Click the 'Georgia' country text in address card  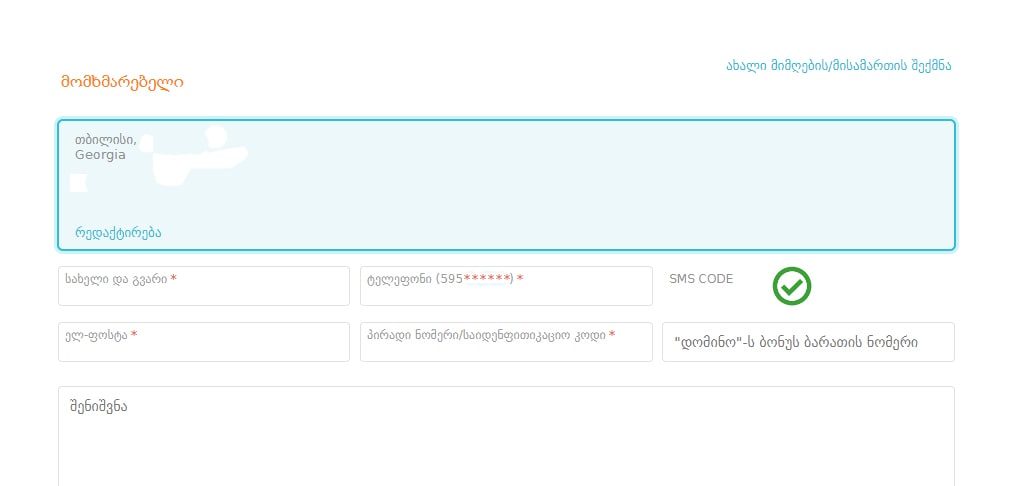(x=100, y=155)
